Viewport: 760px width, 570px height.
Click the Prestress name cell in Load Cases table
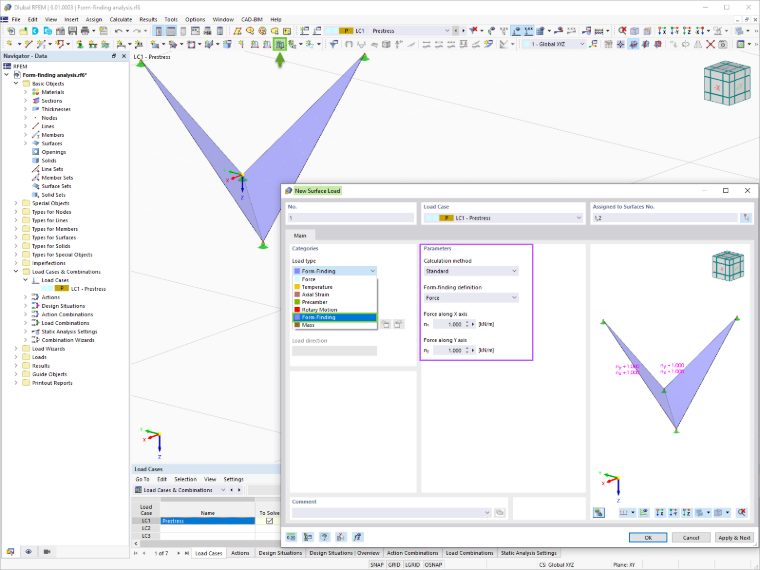pyautogui.click(x=207, y=521)
